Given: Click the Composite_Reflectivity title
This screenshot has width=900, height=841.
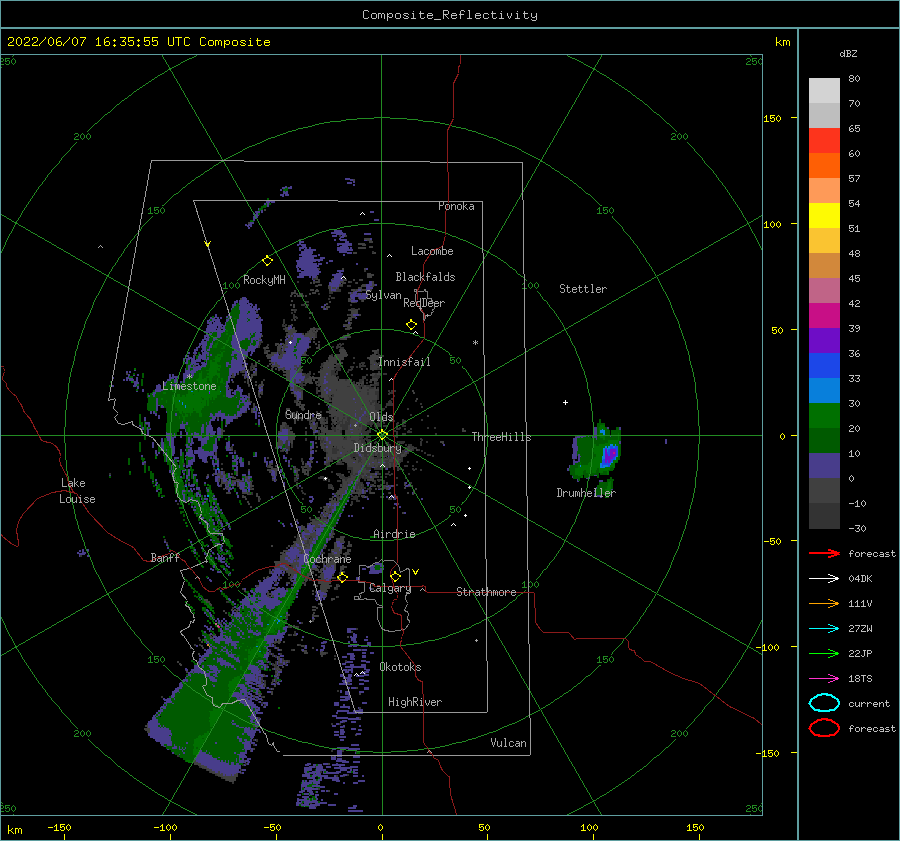Looking at the screenshot, I should click(x=450, y=15).
